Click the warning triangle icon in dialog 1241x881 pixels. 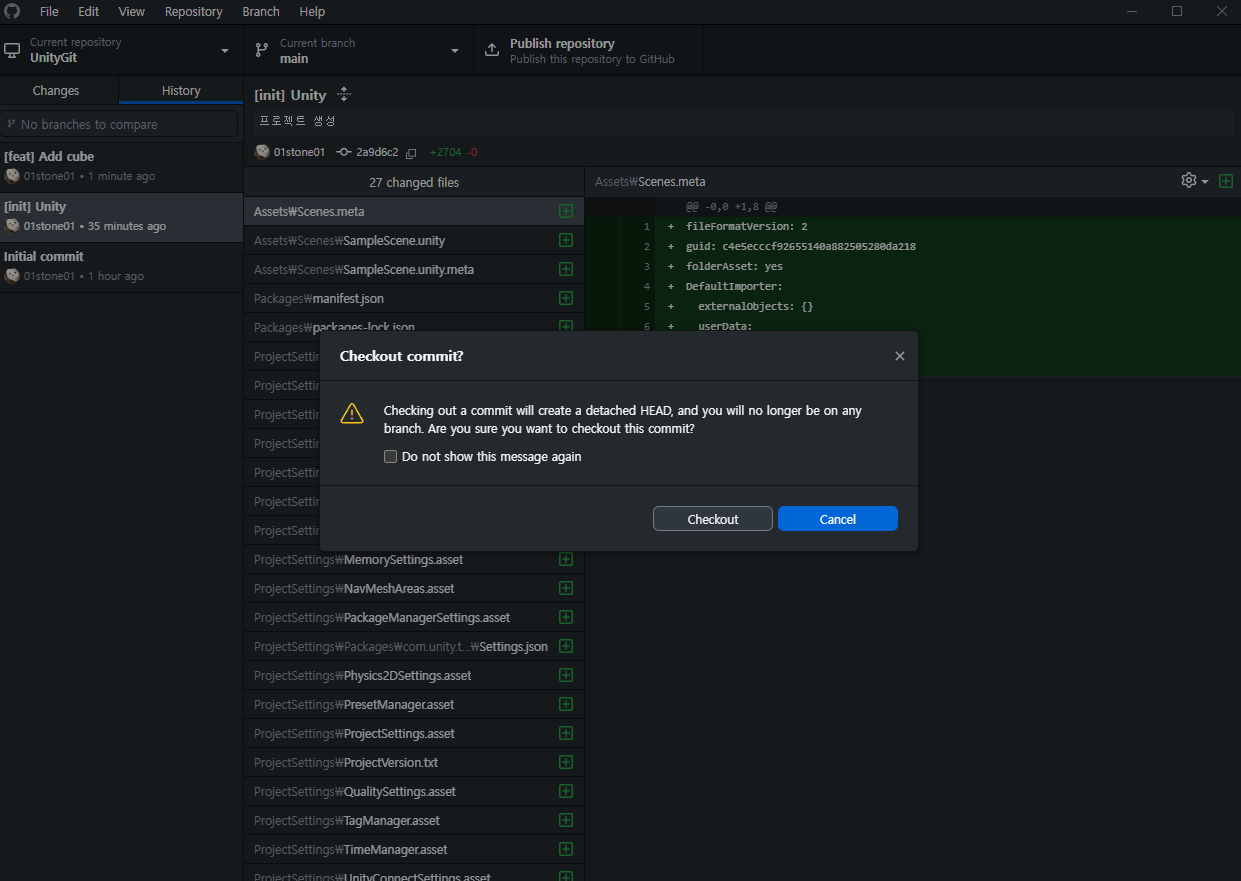click(x=352, y=413)
